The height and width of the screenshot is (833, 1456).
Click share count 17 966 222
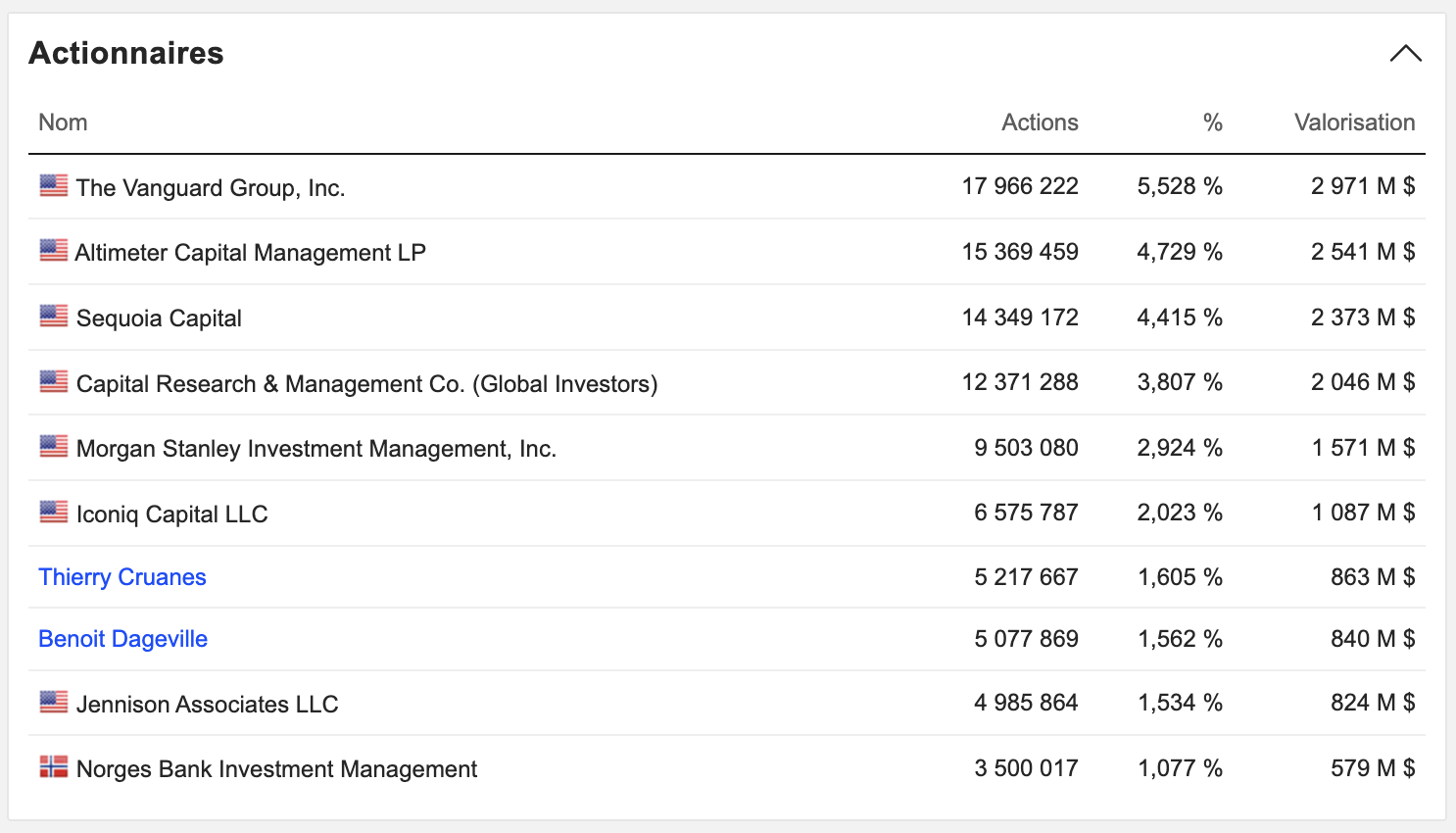(1020, 186)
